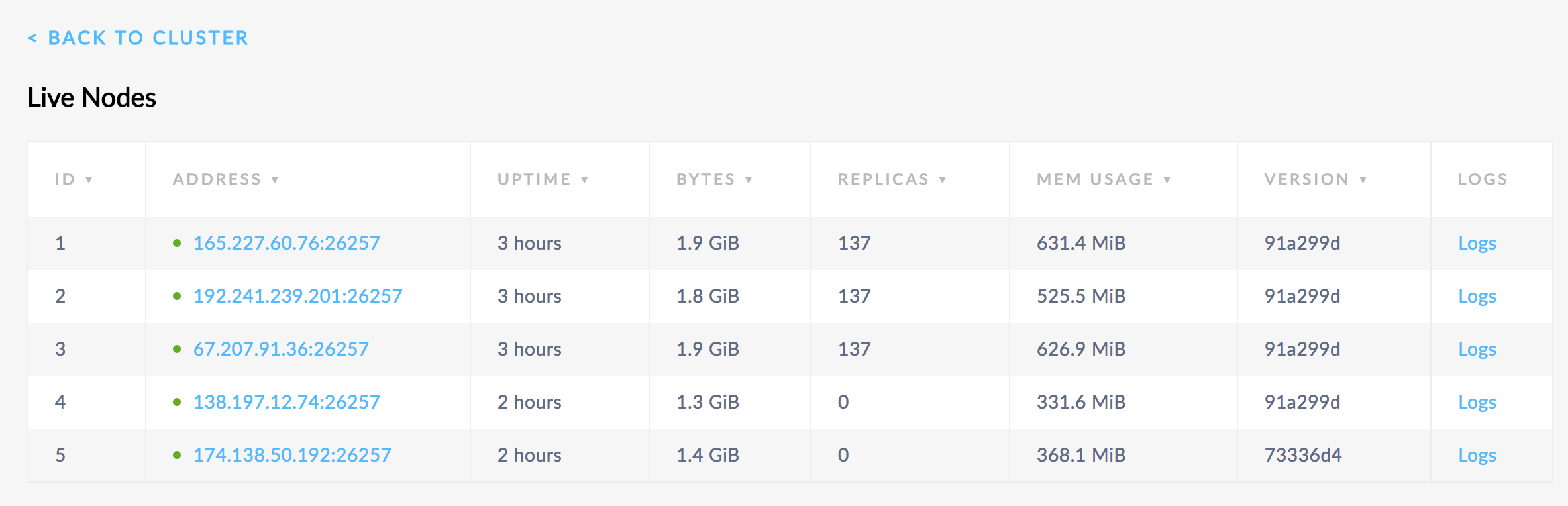View Logs for node 3
Screen dimensions: 1568x506
point(1477,349)
